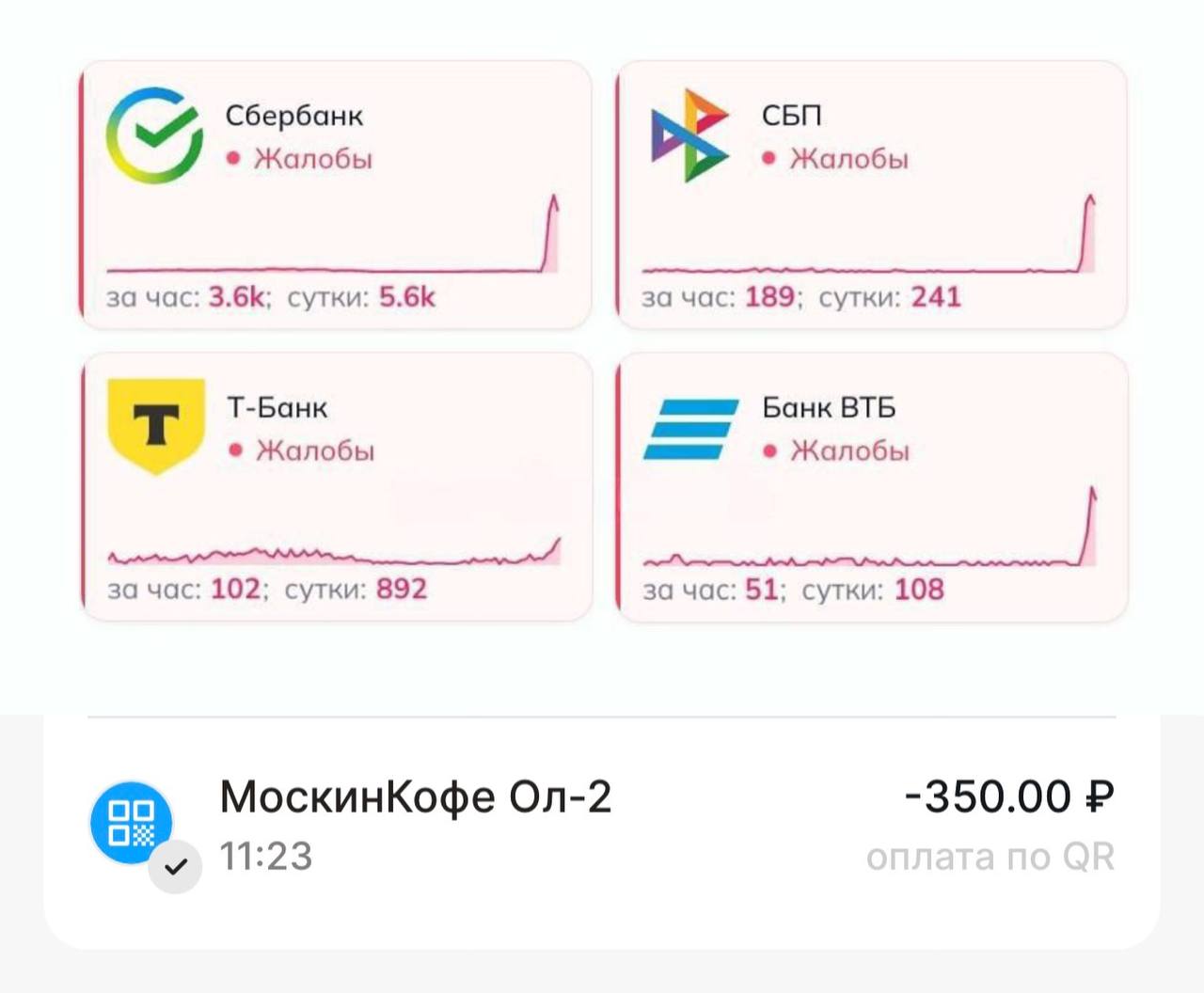Click the blue QR code payment icon
Image resolution: width=1204 pixels, height=993 pixels.
132,822
